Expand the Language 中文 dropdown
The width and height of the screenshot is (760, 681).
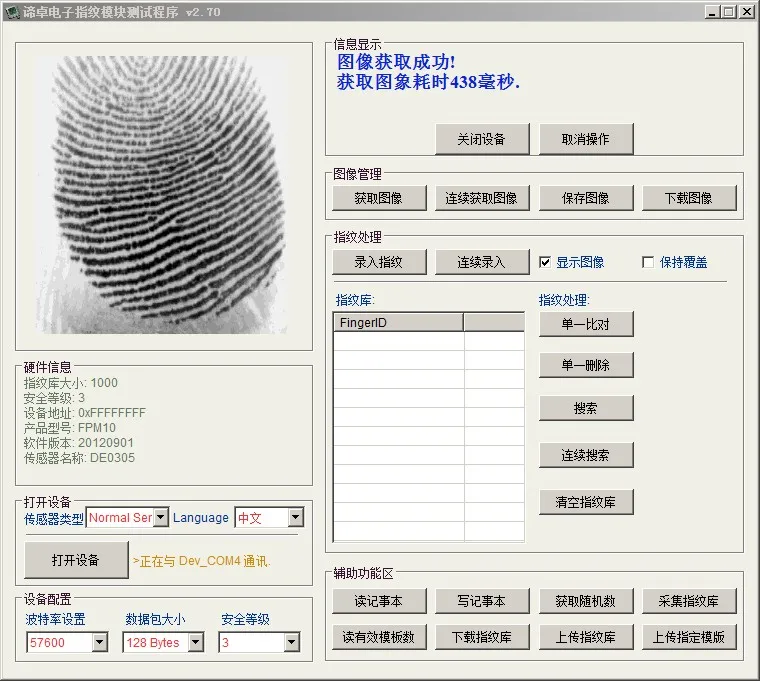point(295,518)
